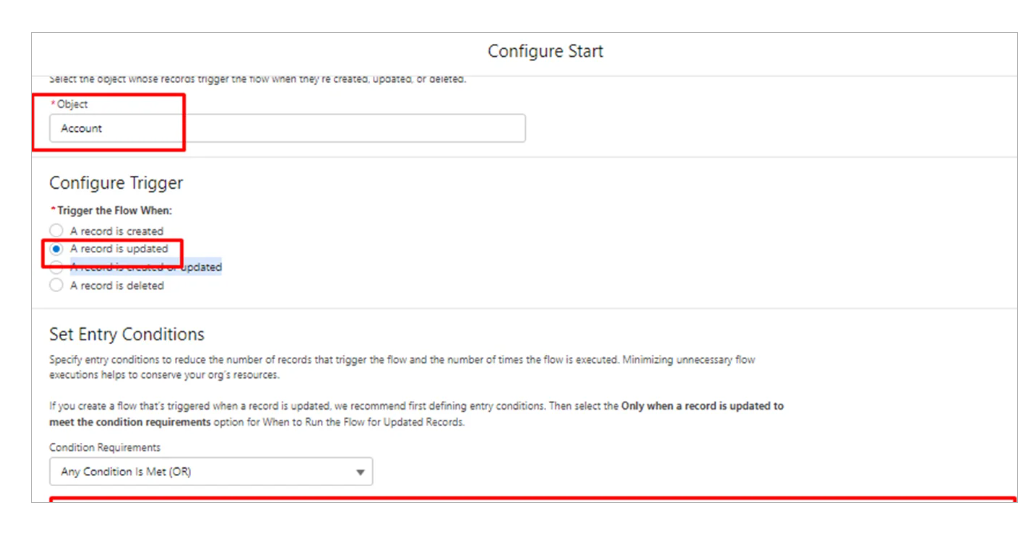1036x538 pixels.
Task: Click the "Object" field label
Action: tap(73, 104)
